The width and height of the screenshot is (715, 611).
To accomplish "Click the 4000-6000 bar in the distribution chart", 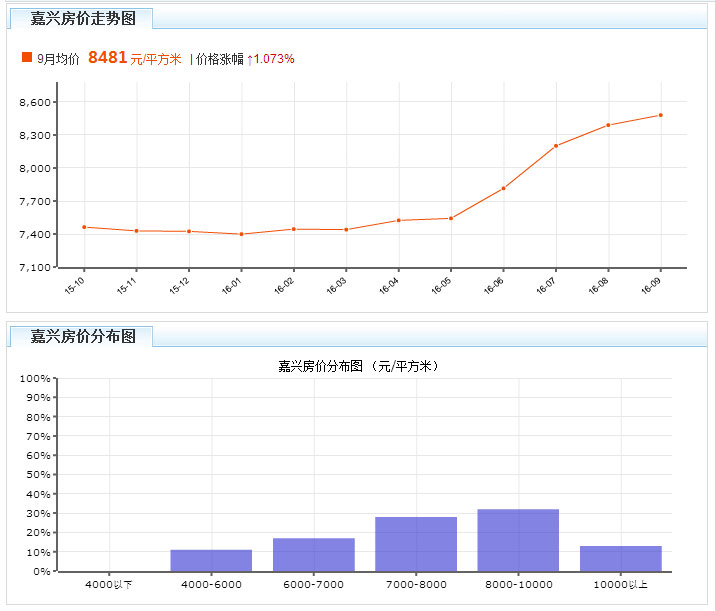I will pyautogui.click(x=211, y=560).
